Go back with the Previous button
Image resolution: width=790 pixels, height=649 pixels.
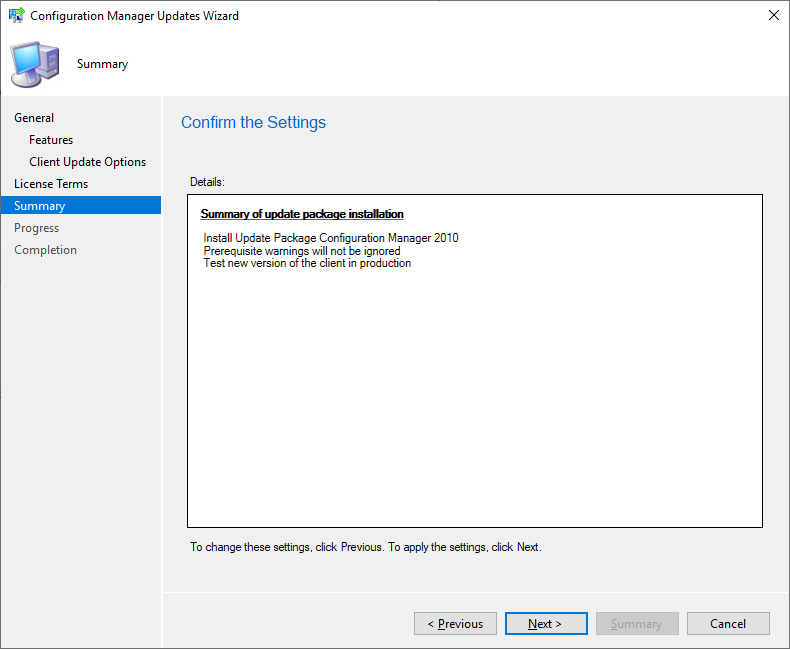pyautogui.click(x=455, y=624)
